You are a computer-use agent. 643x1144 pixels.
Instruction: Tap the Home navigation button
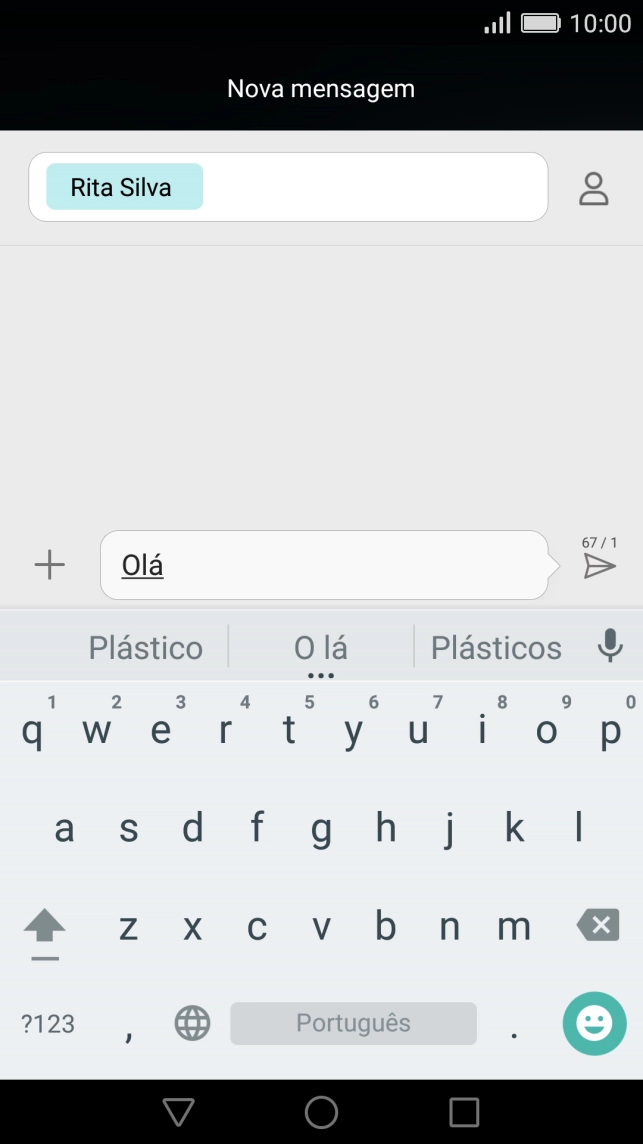tap(321, 1110)
